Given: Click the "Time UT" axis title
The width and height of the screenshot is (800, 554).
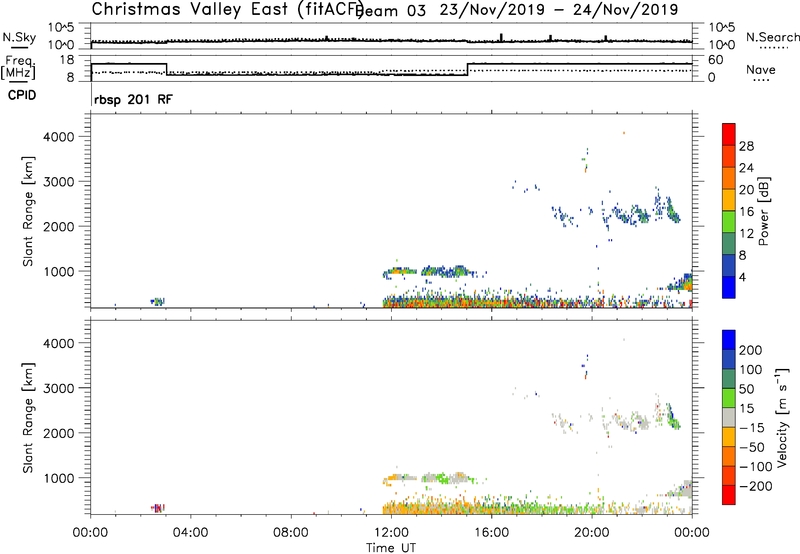Looking at the screenshot, I should tap(391, 548).
